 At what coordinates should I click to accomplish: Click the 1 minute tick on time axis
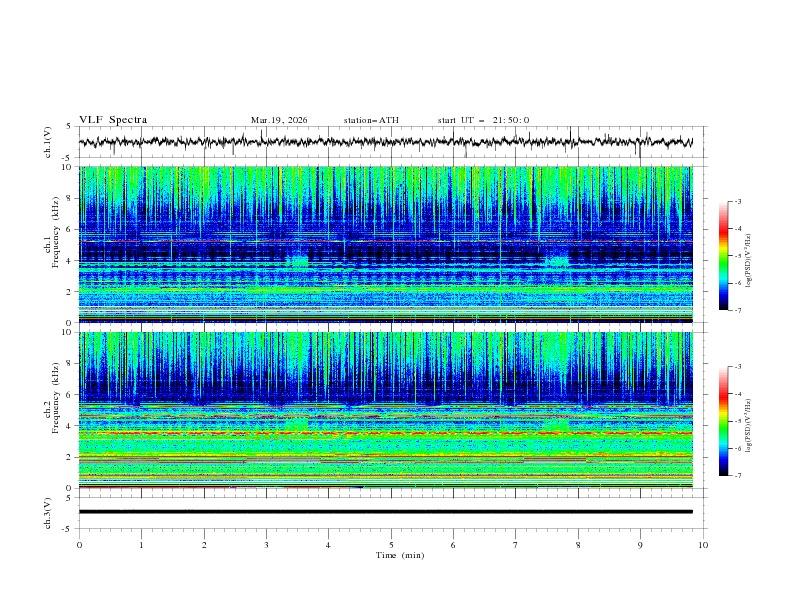point(141,545)
